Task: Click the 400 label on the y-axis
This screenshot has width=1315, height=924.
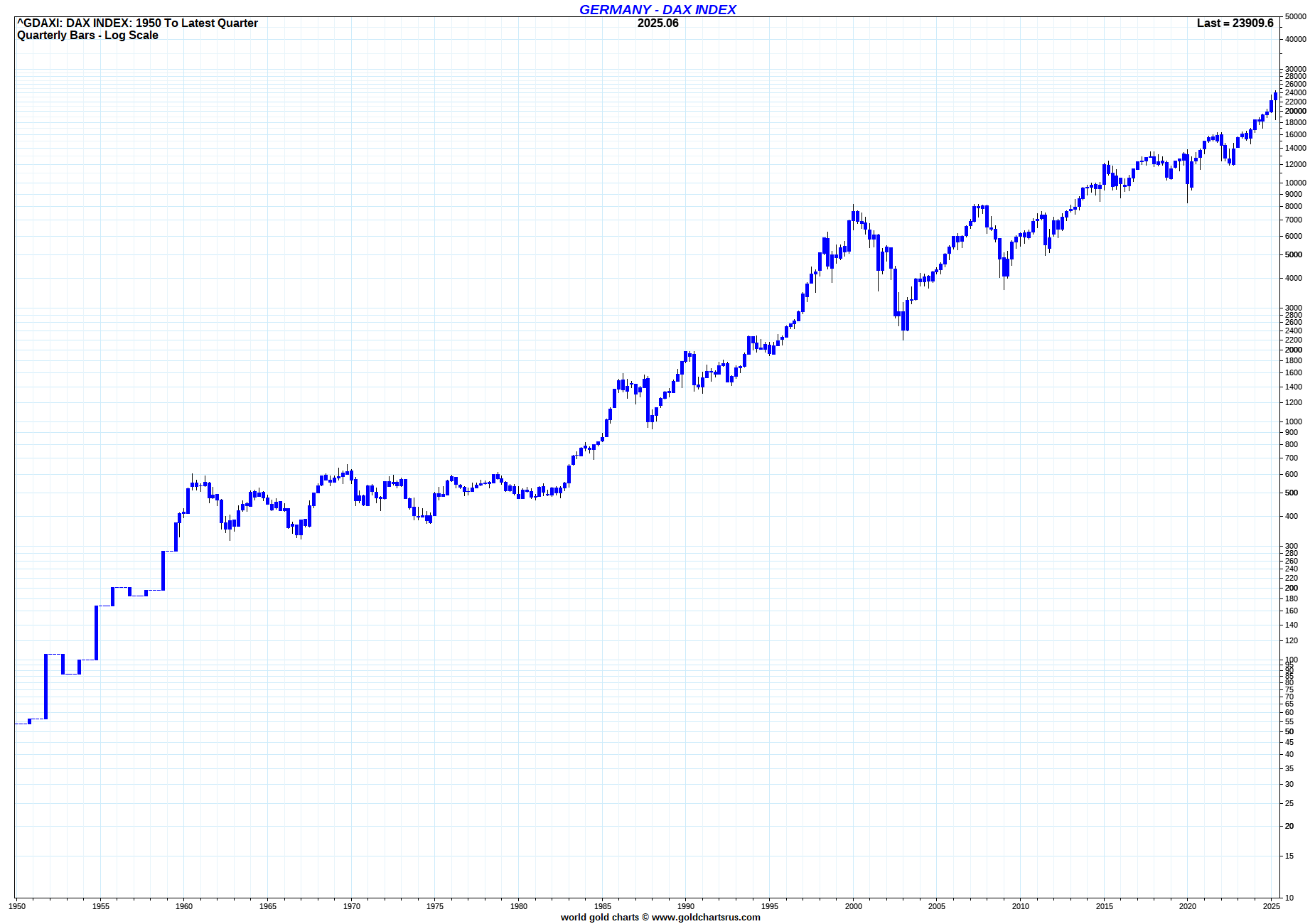Action: tap(1292, 517)
